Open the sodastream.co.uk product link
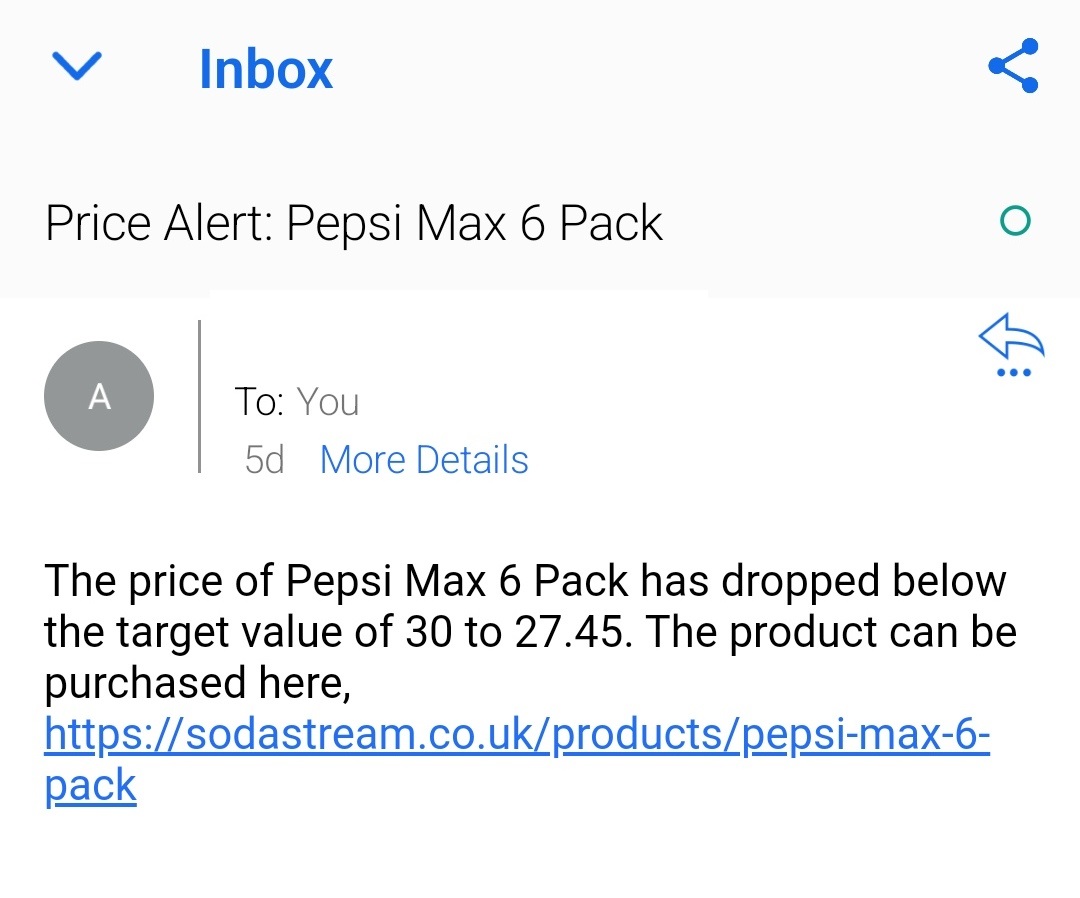Image resolution: width=1080 pixels, height=898 pixels. click(x=517, y=736)
